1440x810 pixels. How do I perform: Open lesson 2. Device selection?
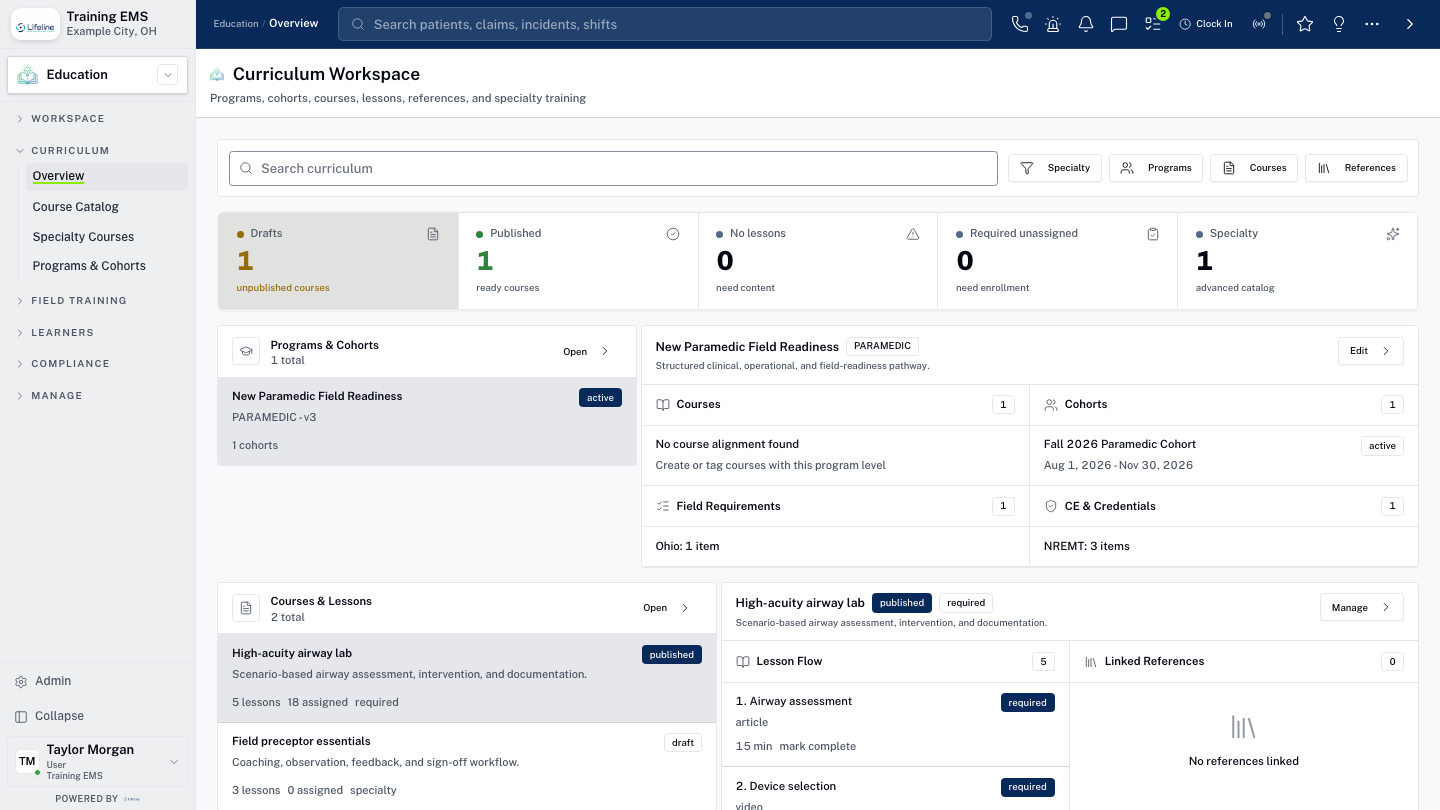click(x=895, y=789)
